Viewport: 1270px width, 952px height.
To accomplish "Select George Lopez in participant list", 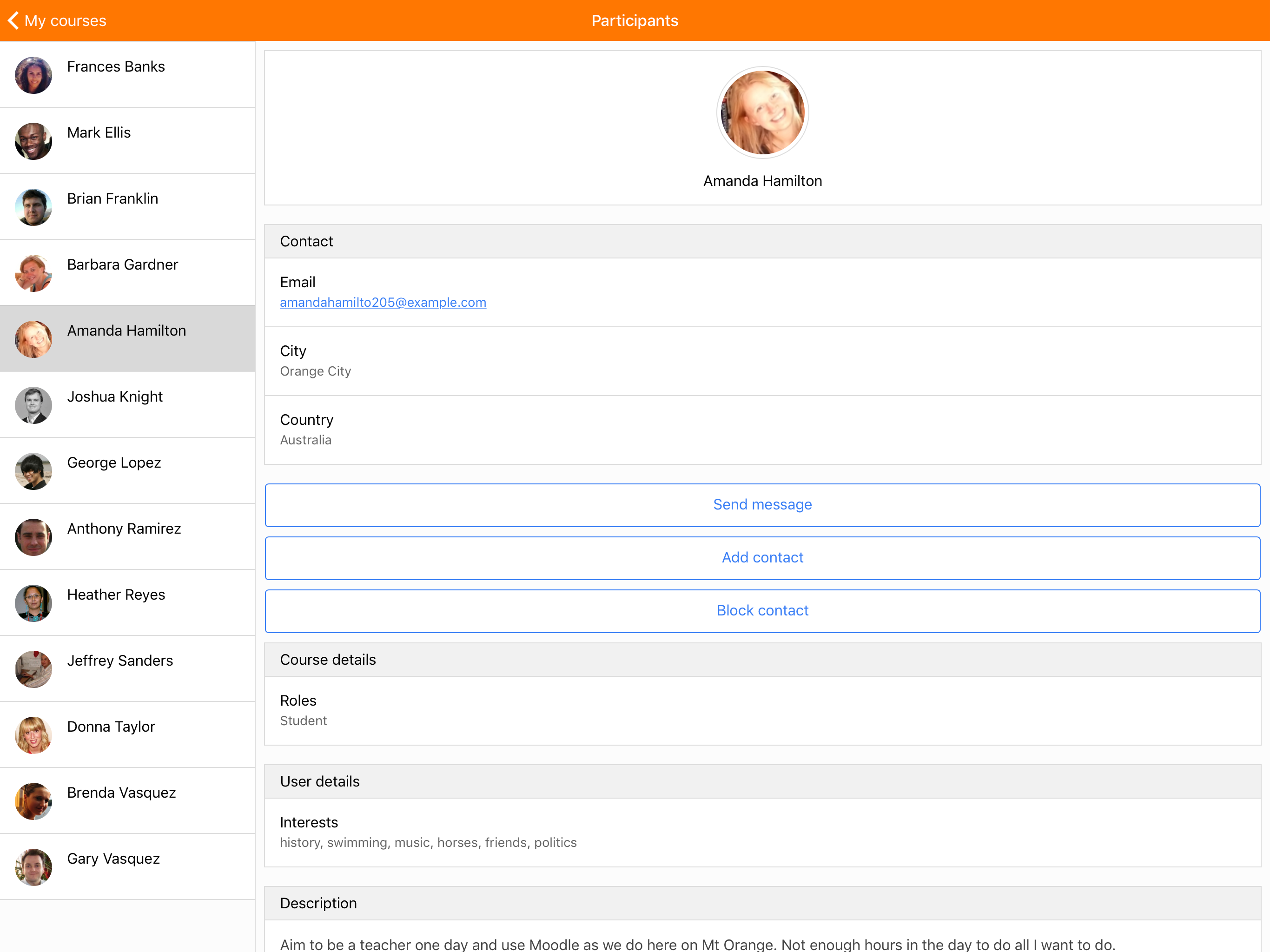I will pos(127,471).
